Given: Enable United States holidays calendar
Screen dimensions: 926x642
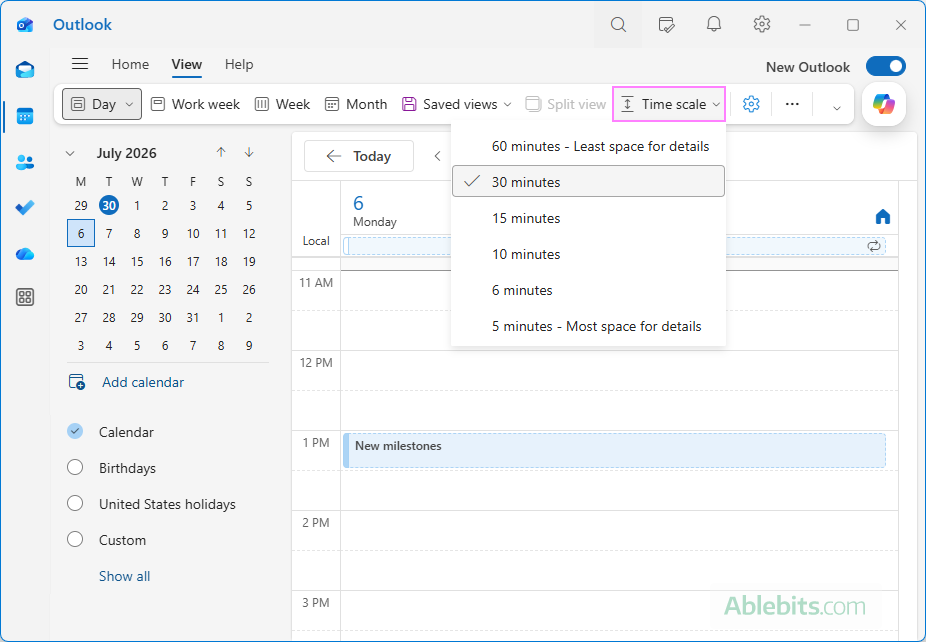Looking at the screenshot, I should [75, 503].
